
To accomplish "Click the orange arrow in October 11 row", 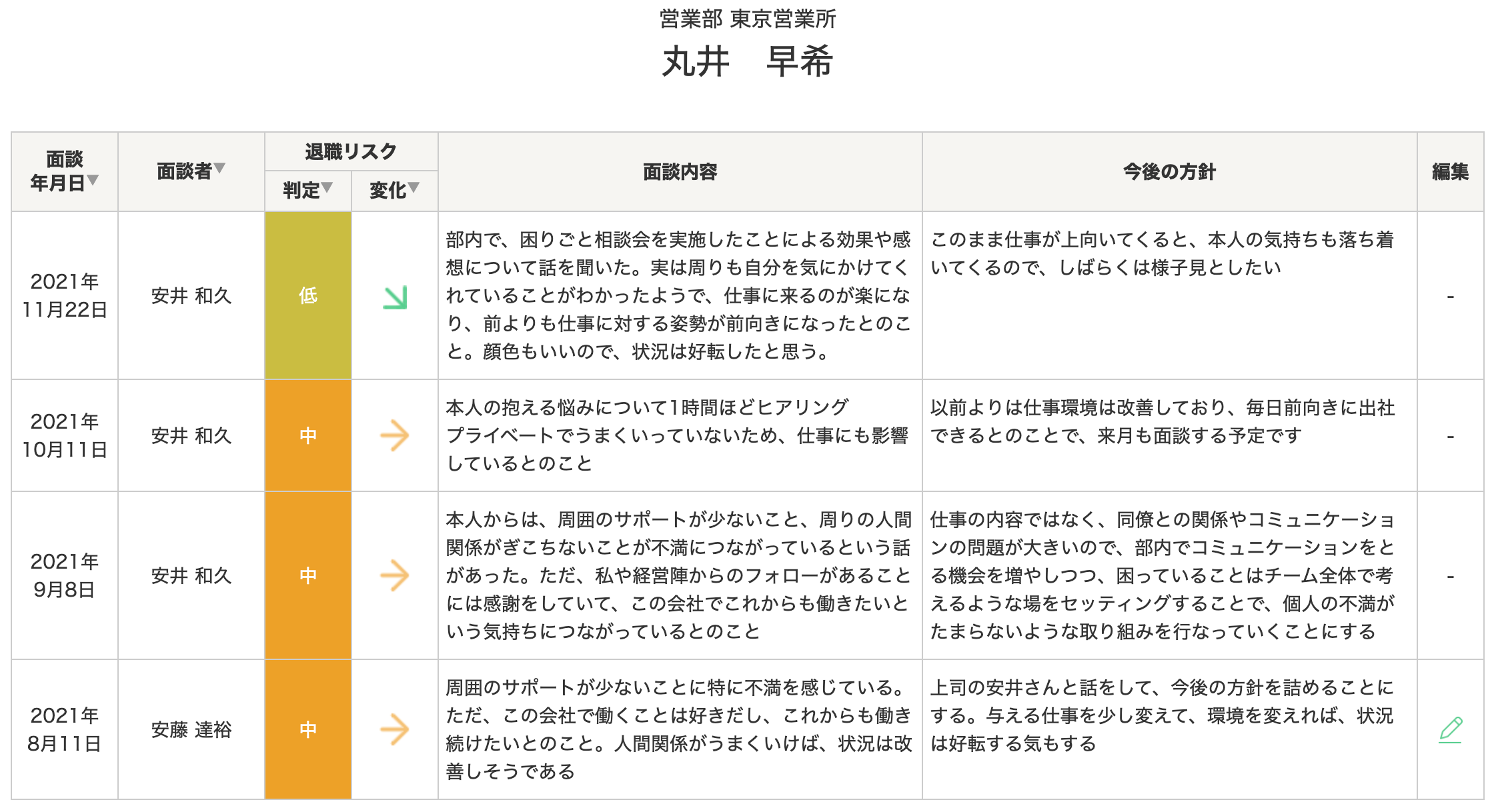I will pyautogui.click(x=394, y=436).
